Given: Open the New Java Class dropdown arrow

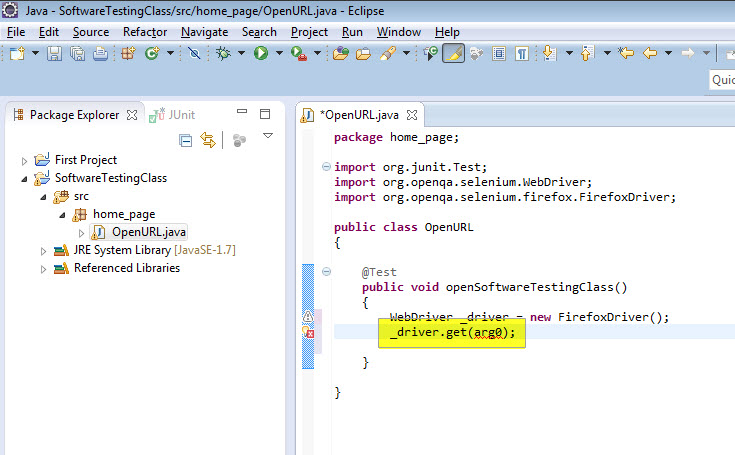Looking at the screenshot, I should tap(170, 53).
